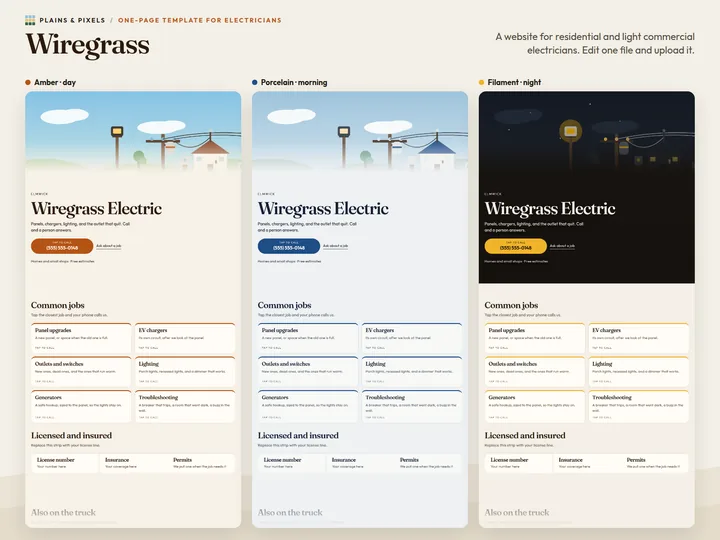Click 'Common jobs' heading in Filament preview

tap(511, 305)
